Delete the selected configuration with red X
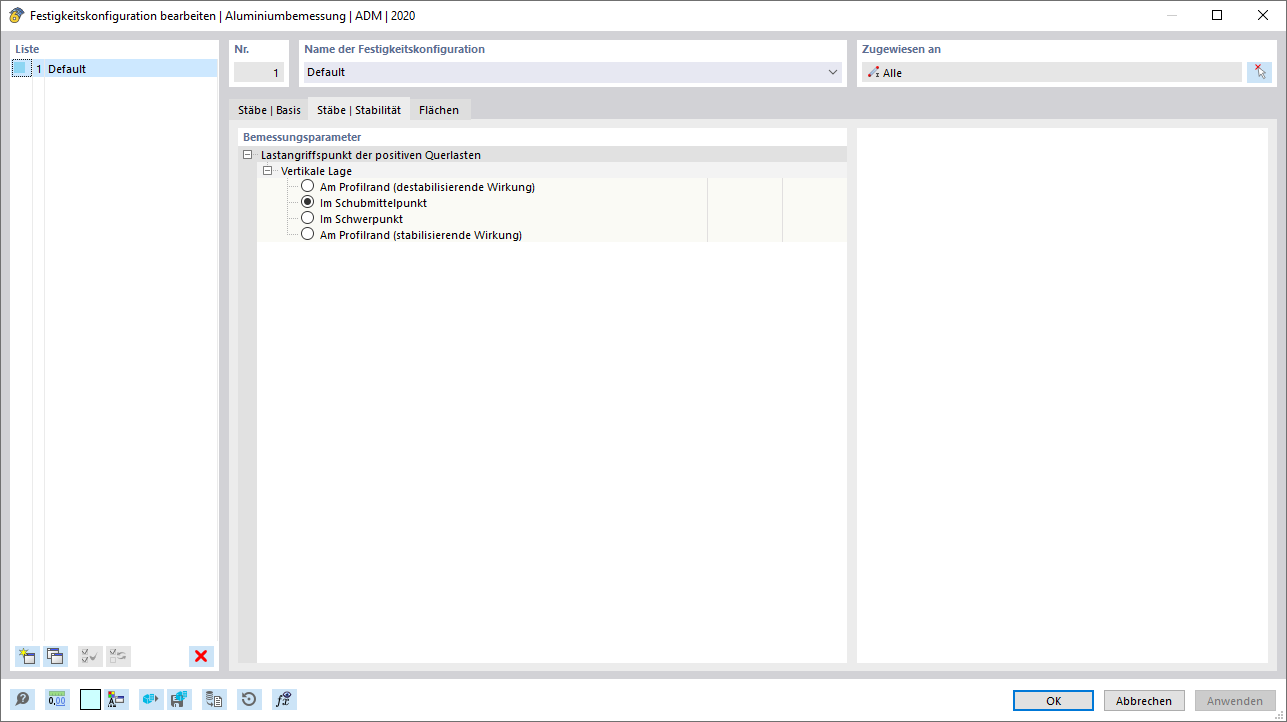1287x722 pixels. click(x=201, y=656)
